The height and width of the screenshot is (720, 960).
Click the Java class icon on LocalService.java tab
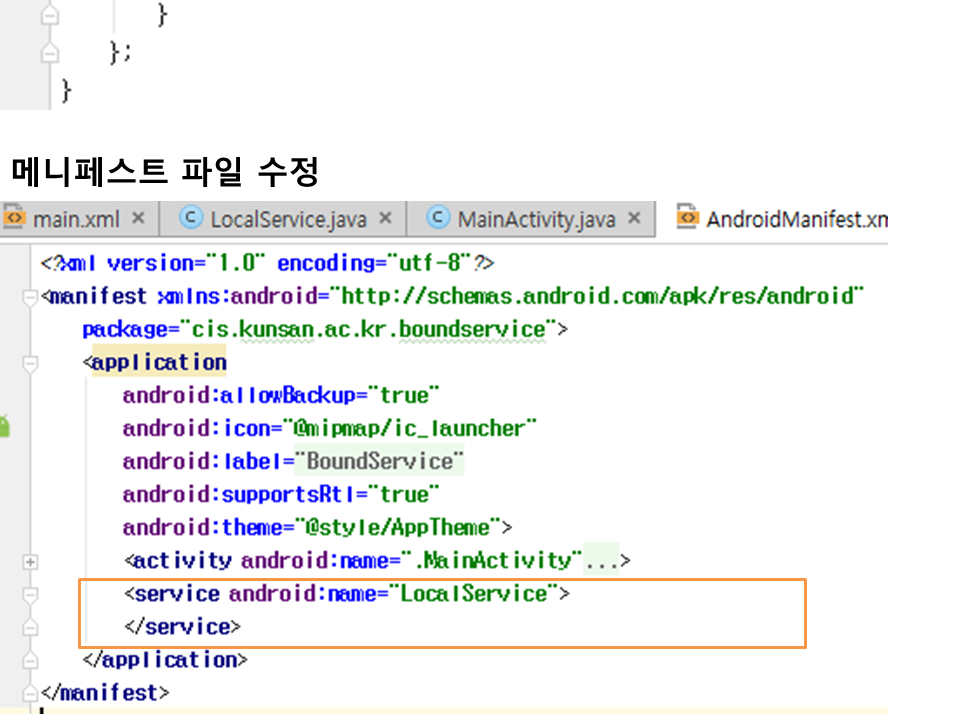click(x=192, y=218)
